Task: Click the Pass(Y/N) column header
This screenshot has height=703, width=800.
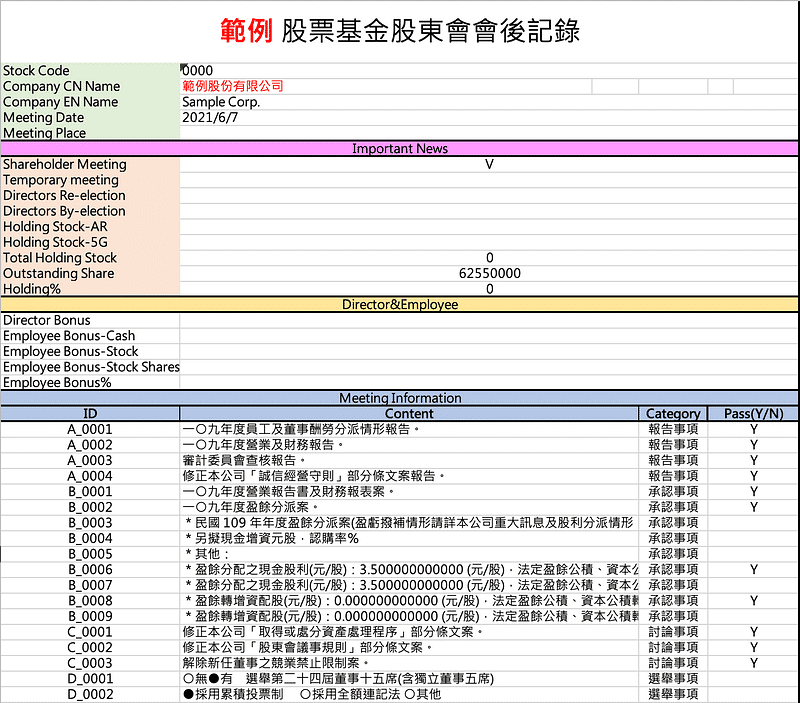Action: coord(756,413)
